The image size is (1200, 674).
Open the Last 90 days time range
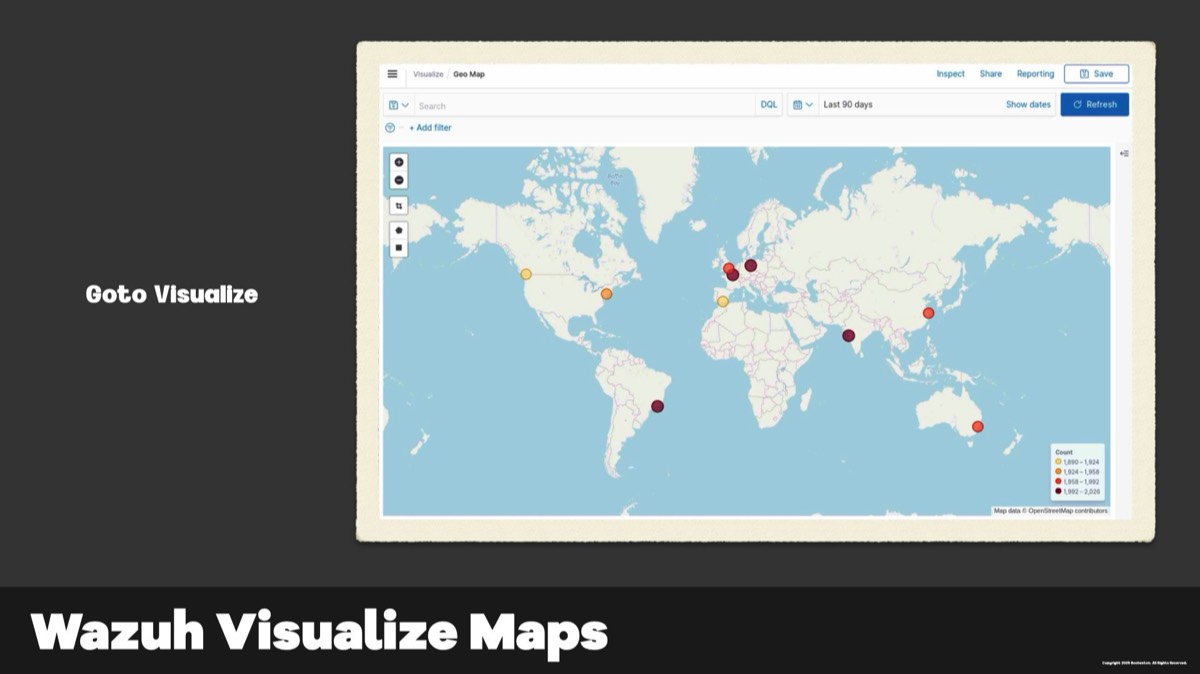point(848,105)
